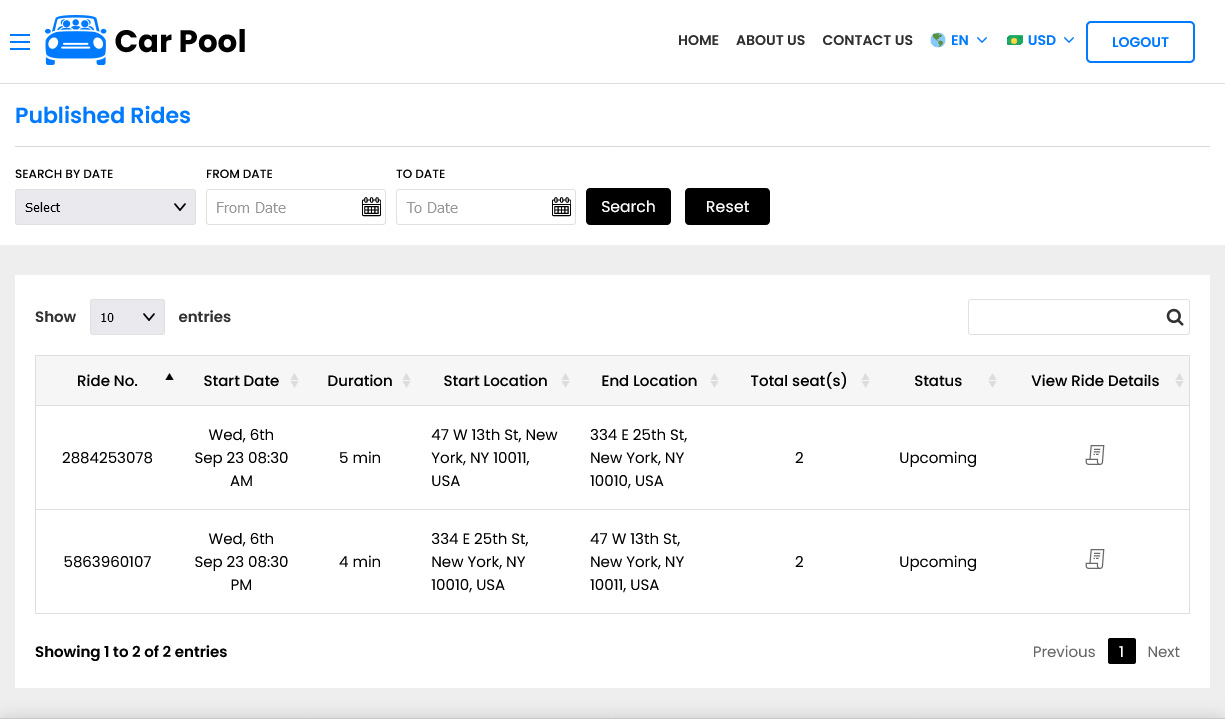Image resolution: width=1225 pixels, height=722 pixels.
Task: Open the From Date calendar icon
Action: (371, 207)
